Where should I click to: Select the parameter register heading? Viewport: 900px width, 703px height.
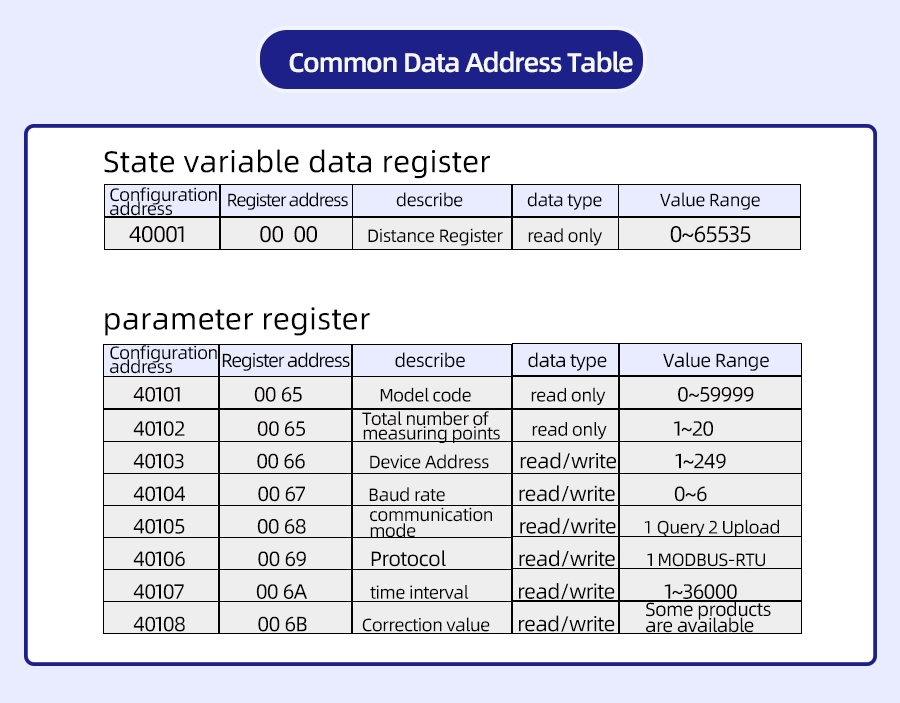click(236, 320)
